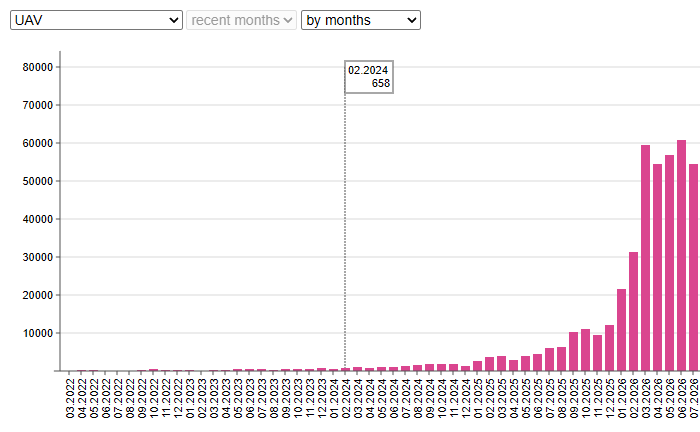The height and width of the screenshot is (432, 700).
Task: Click the 06.2026 x-axis label
Action: [x=681, y=398]
